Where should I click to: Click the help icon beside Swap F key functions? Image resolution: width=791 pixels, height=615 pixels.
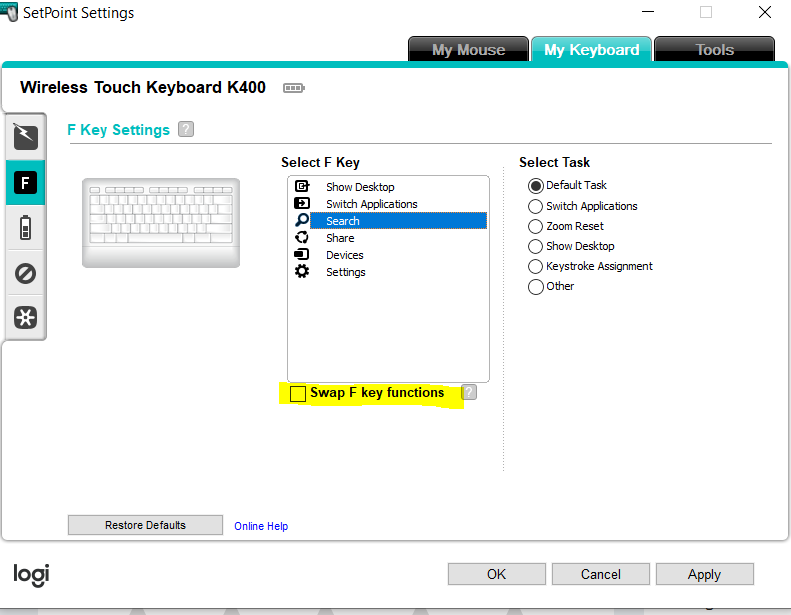(469, 392)
